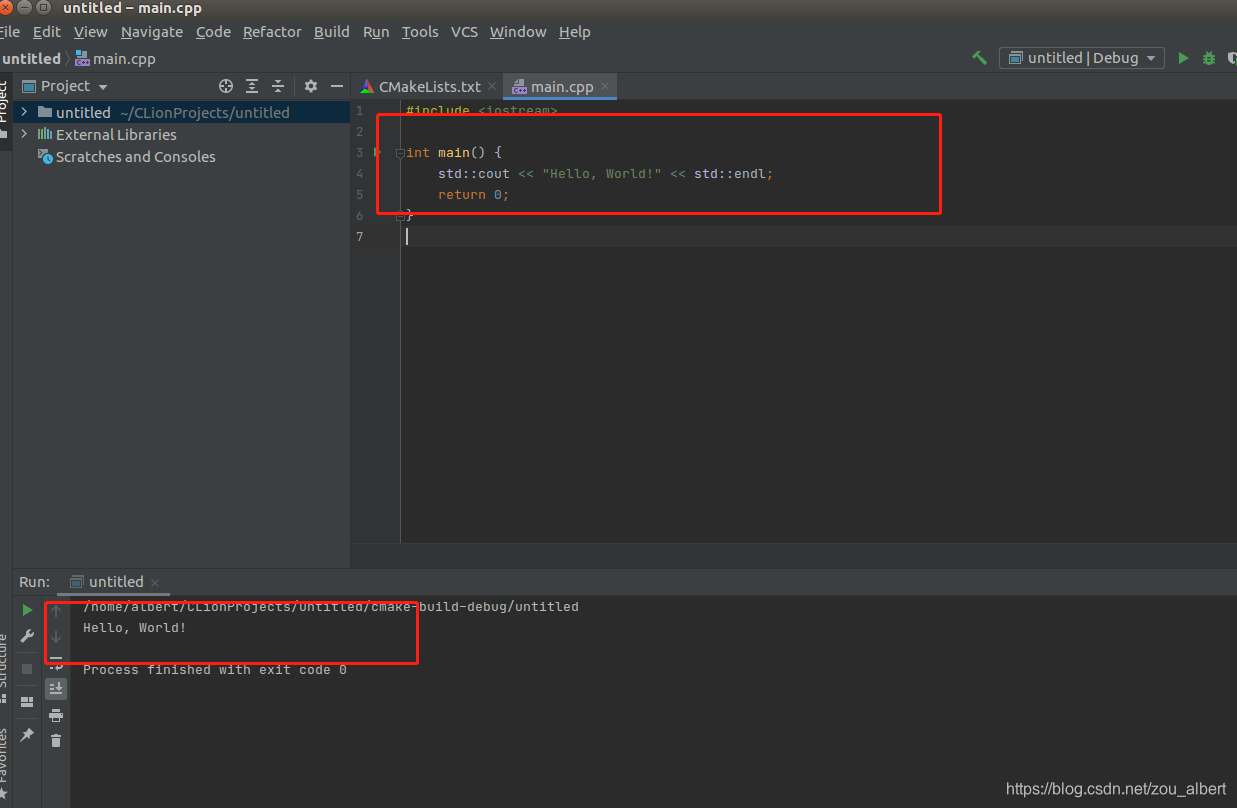The image size is (1237, 808).
Task: Rerun program with Run panel play icon
Action: point(27,610)
